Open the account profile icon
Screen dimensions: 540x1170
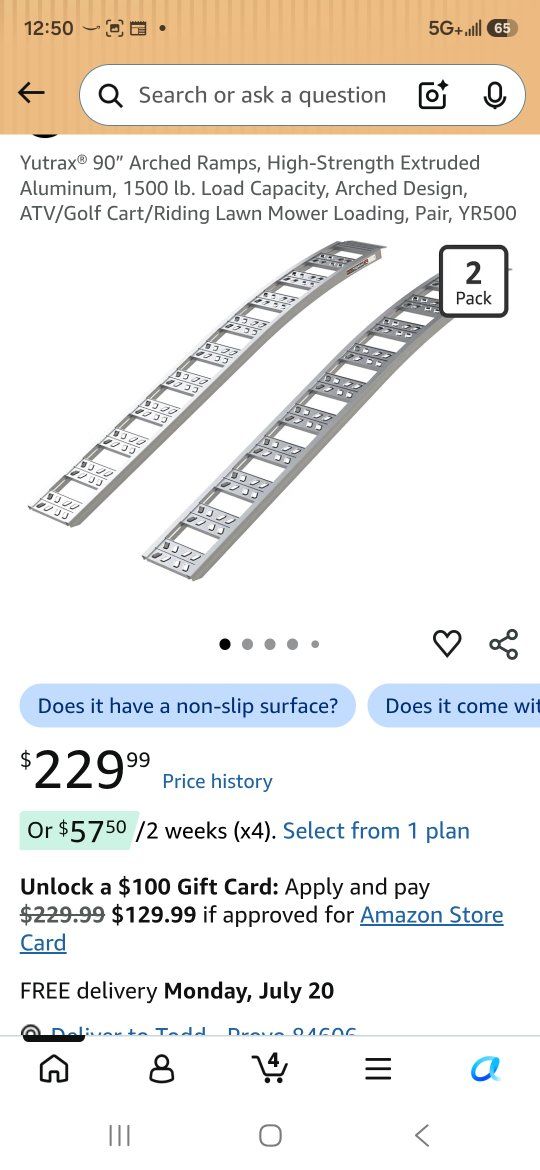tap(162, 1069)
